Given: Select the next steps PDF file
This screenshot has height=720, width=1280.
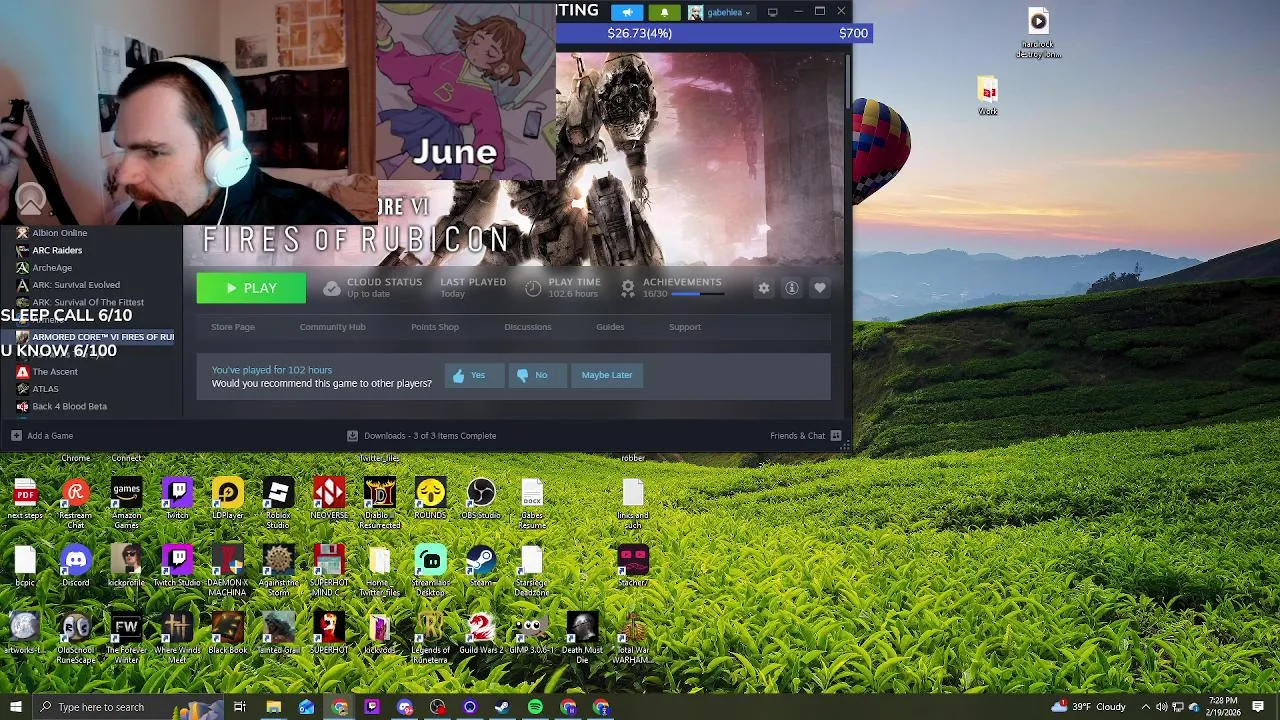Looking at the screenshot, I should pyautogui.click(x=25, y=498).
